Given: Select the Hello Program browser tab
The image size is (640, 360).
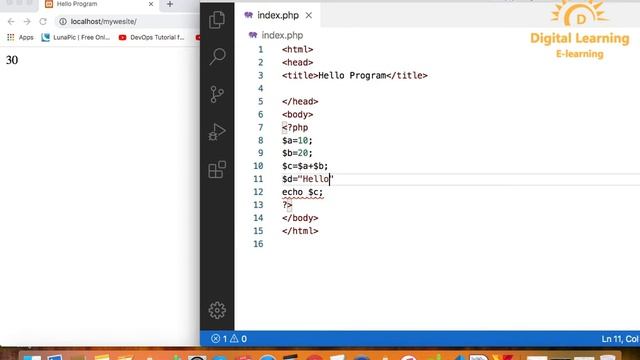Looking at the screenshot, I should 99,4.
